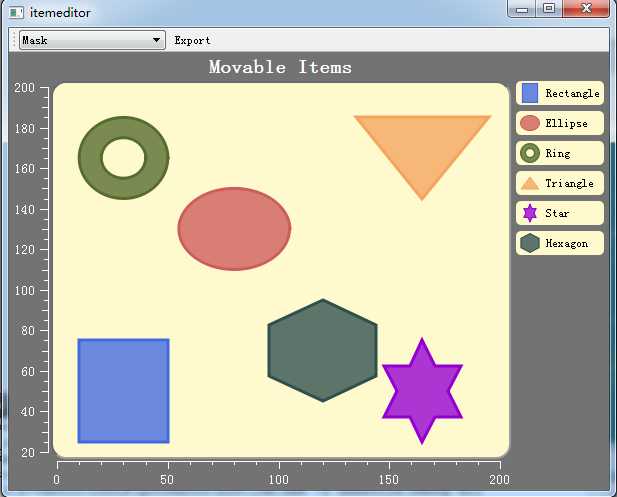Screen dimensions: 617x497
Task: Select the dark green hexagon on canvas
Action: click(x=323, y=350)
